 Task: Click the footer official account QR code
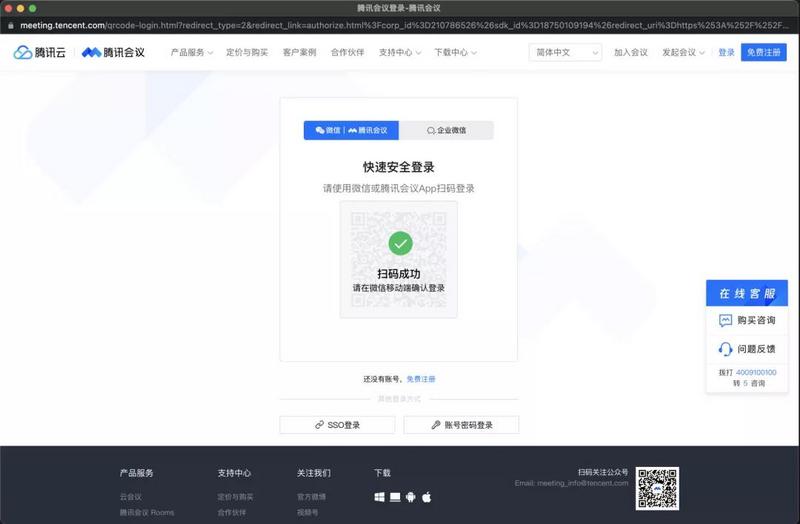coord(657,488)
